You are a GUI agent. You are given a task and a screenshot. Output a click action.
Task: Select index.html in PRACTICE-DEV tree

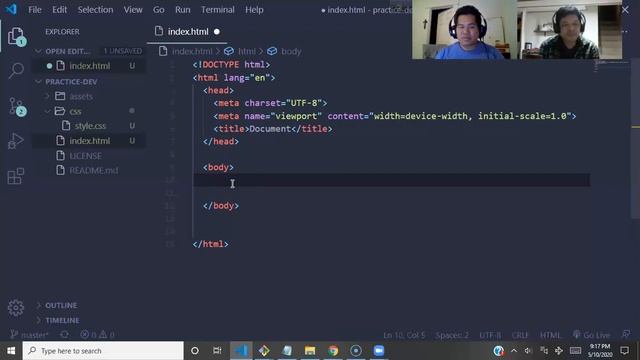89,141
